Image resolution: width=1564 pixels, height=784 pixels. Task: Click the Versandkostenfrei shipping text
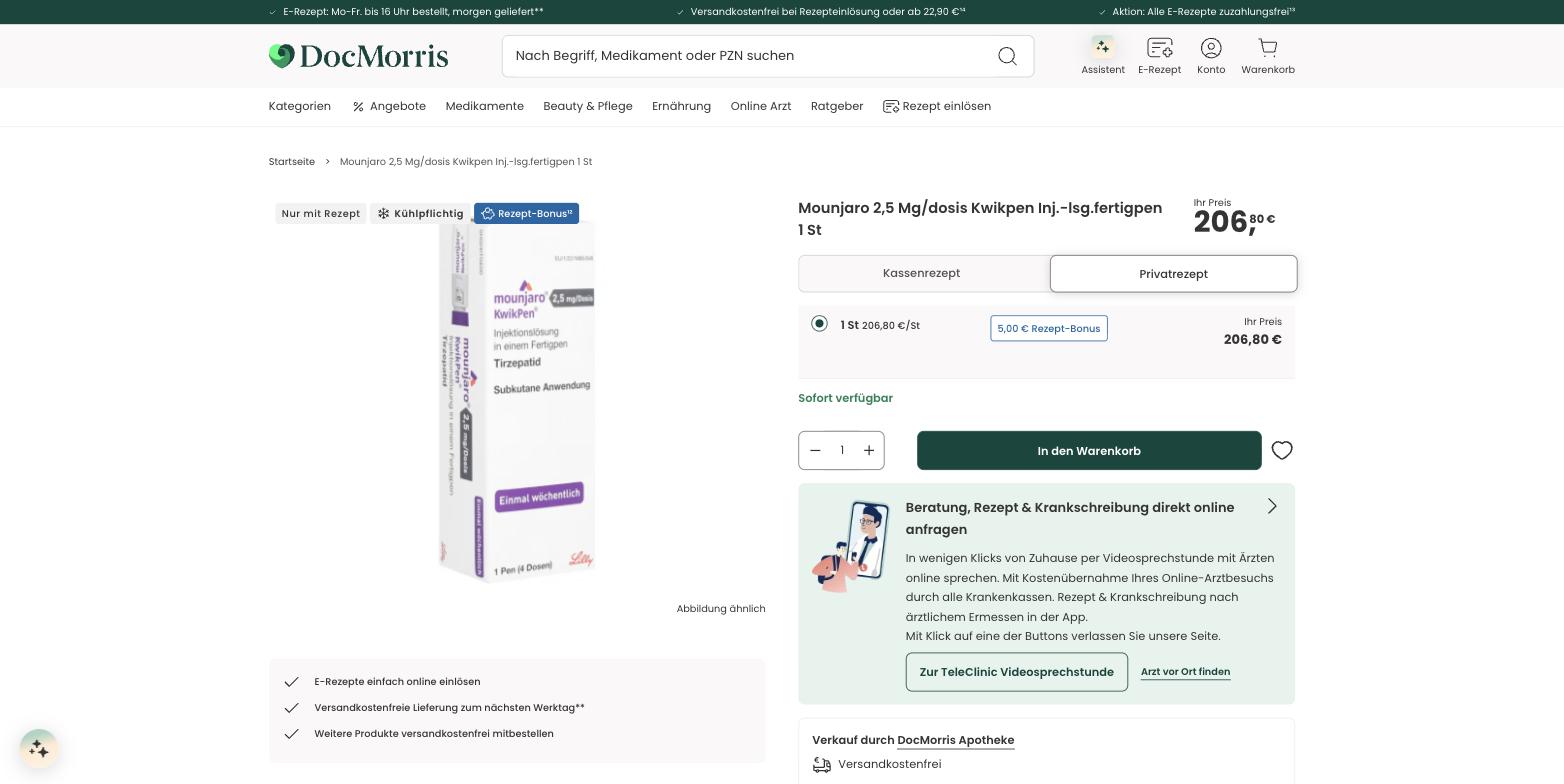[x=890, y=764]
